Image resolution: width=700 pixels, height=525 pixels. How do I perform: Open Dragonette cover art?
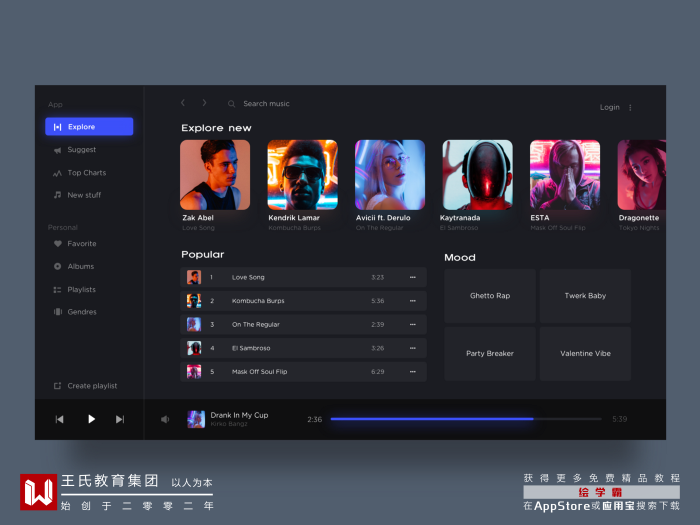point(642,175)
